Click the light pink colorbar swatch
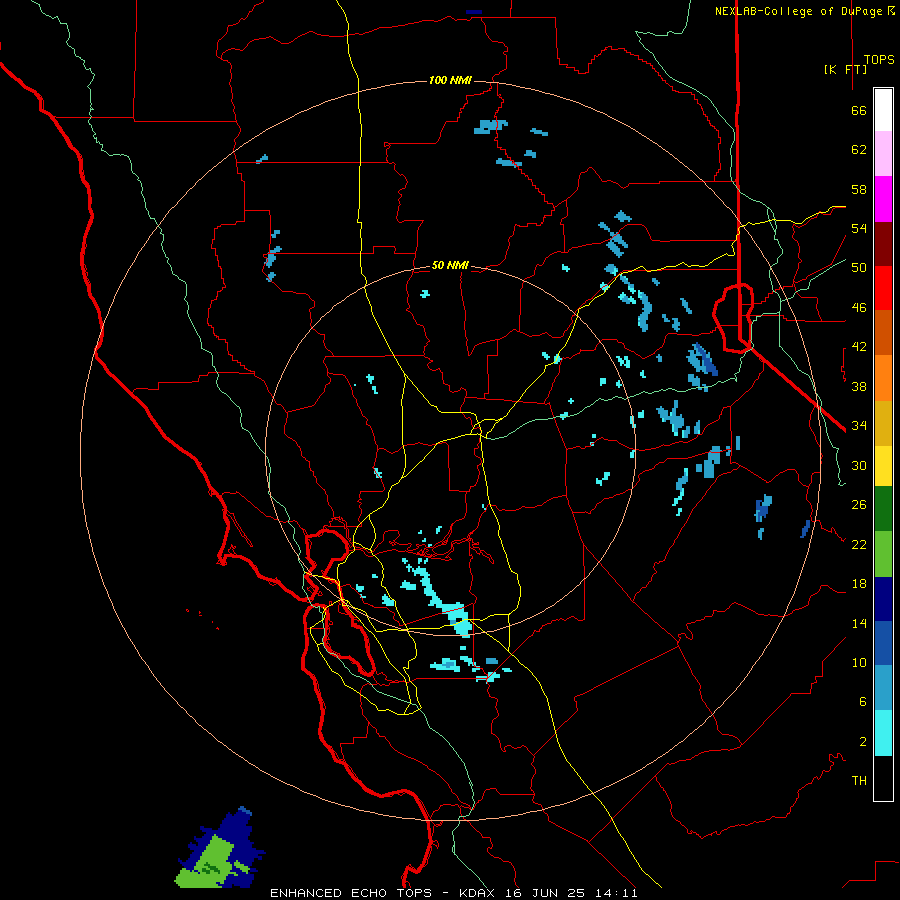 pos(883,154)
